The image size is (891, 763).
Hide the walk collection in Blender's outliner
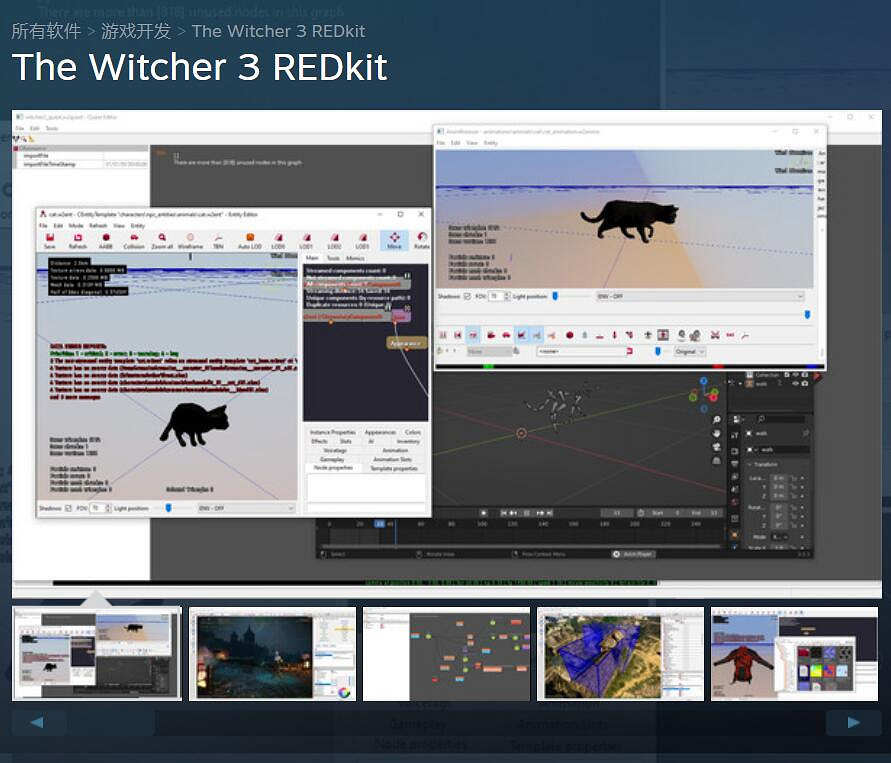point(795,383)
